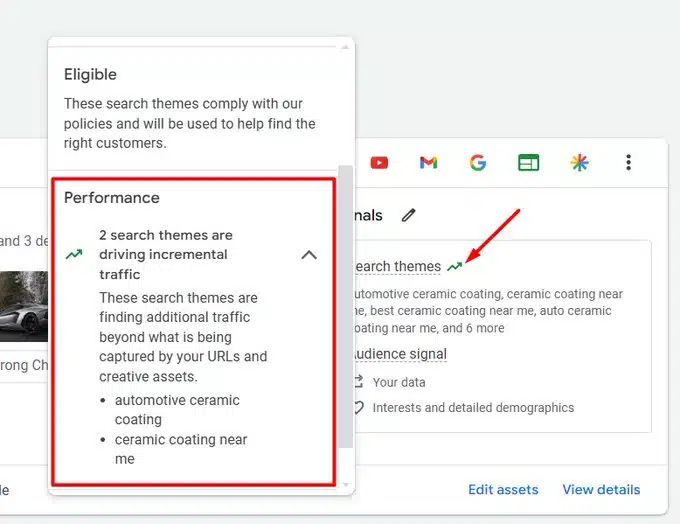Click the multicolor Discover asterisk icon
The width and height of the screenshot is (680, 524).
click(x=579, y=163)
